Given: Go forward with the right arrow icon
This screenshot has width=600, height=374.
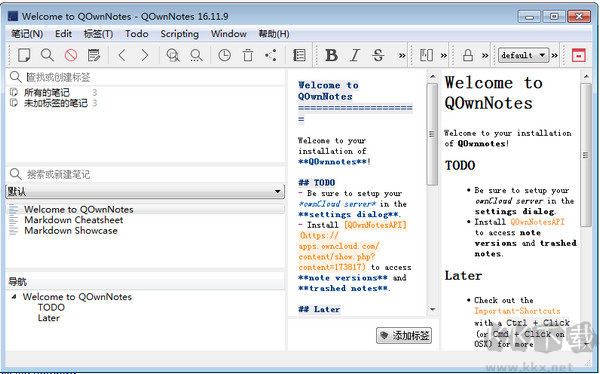Looking at the screenshot, I should tap(145, 55).
